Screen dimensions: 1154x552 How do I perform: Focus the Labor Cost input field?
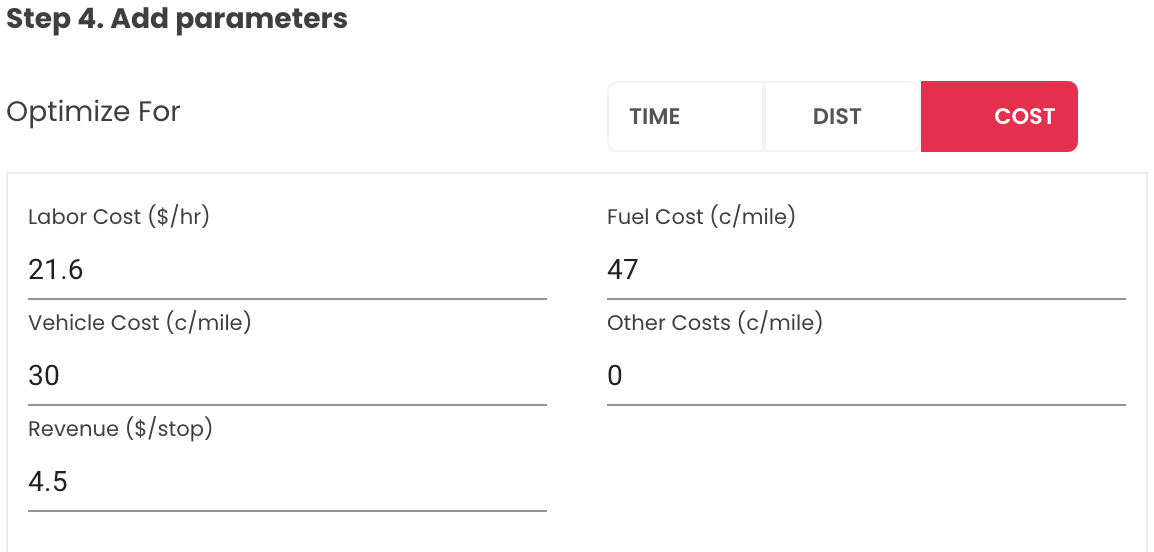pyautogui.click(x=287, y=270)
